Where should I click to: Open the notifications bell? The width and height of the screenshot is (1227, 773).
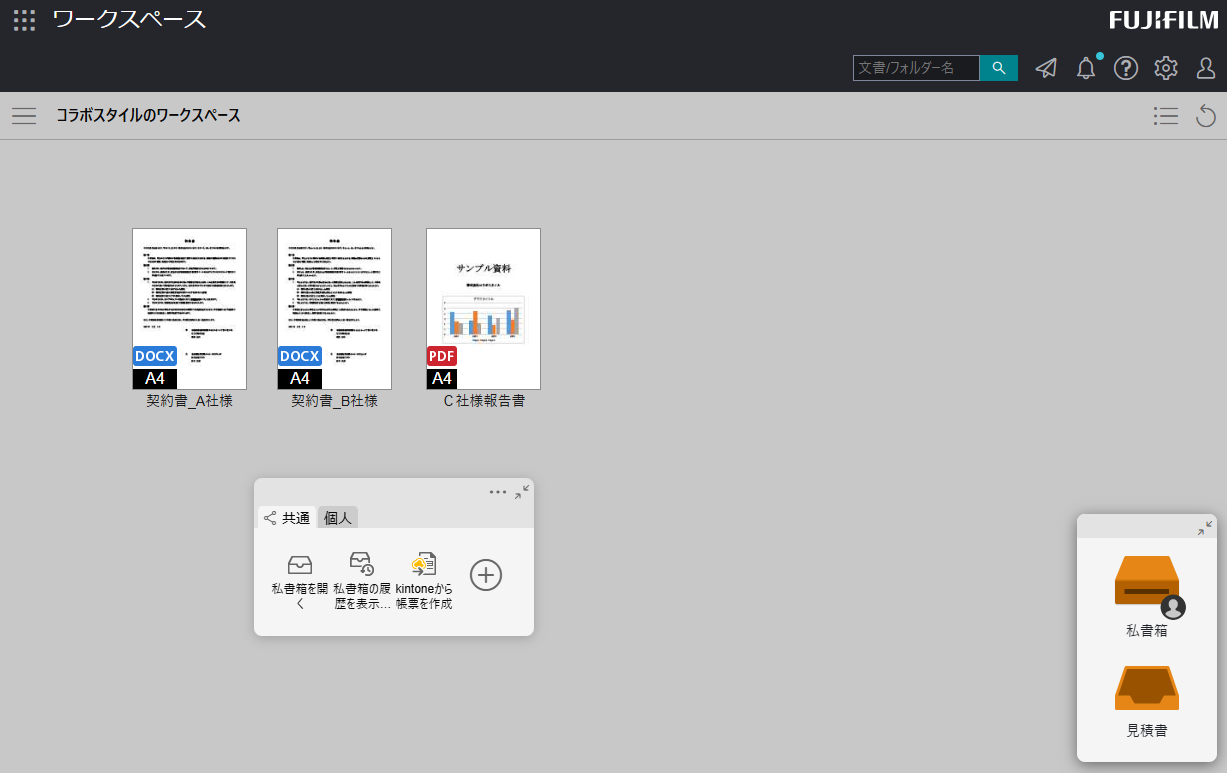pos(1086,68)
